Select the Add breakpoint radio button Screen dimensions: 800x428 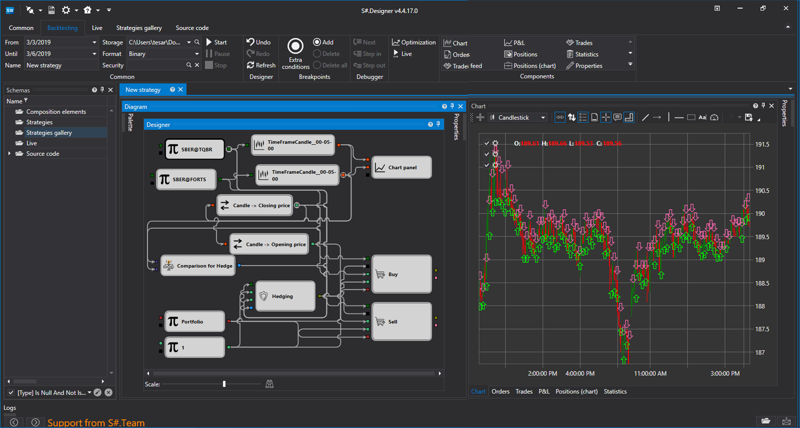tap(317, 43)
